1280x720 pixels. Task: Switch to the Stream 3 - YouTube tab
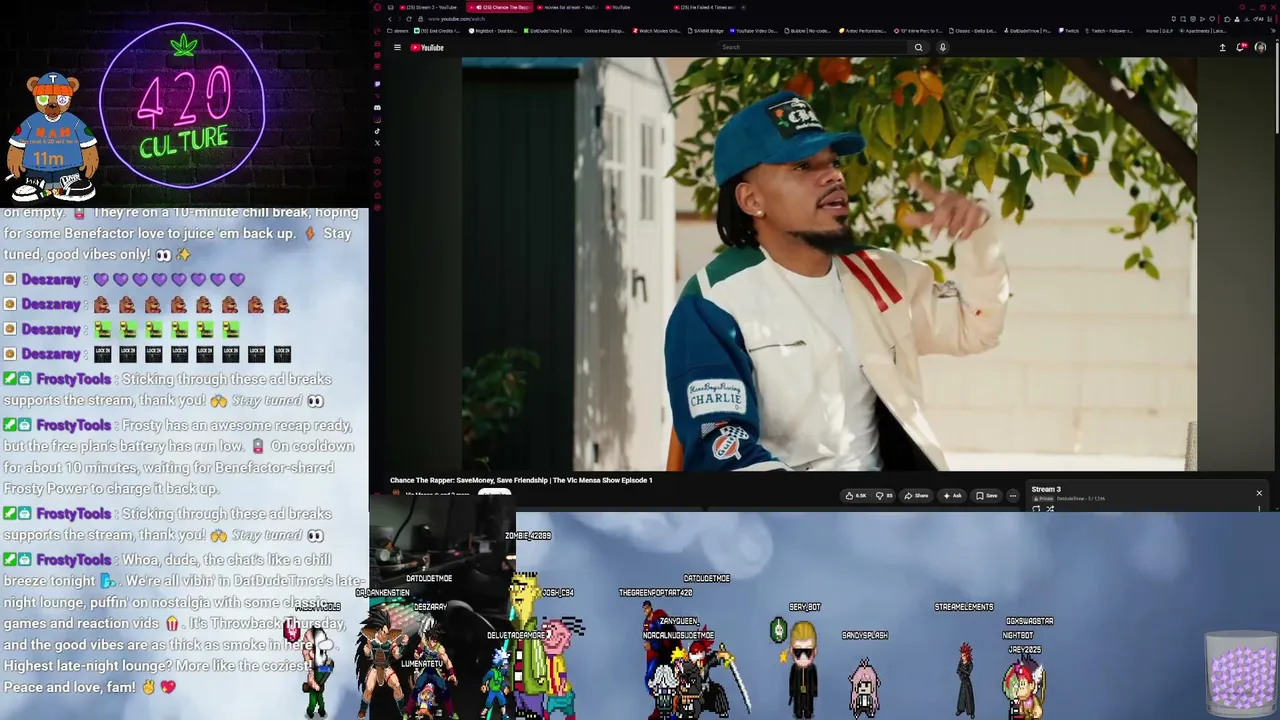click(x=430, y=7)
